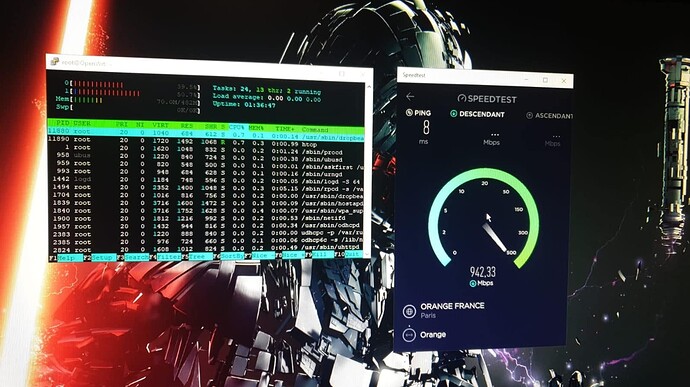Click the speedometer gauge dial
Viewport: 690px width, 387px height.
pyautogui.click(x=484, y=218)
